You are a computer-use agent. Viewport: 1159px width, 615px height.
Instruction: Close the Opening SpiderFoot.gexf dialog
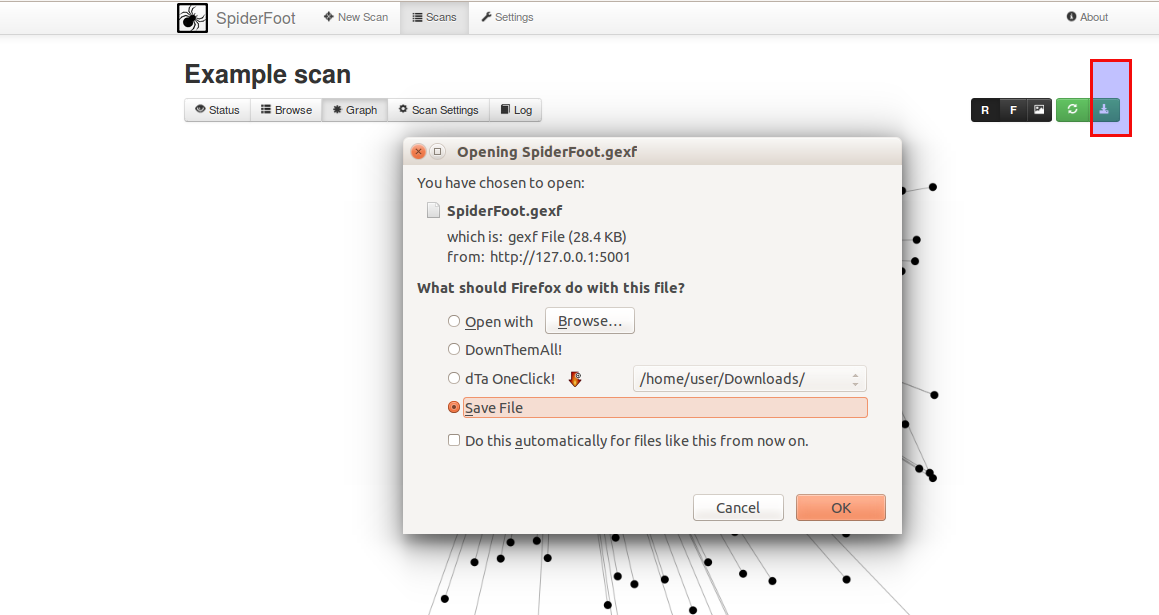point(418,152)
